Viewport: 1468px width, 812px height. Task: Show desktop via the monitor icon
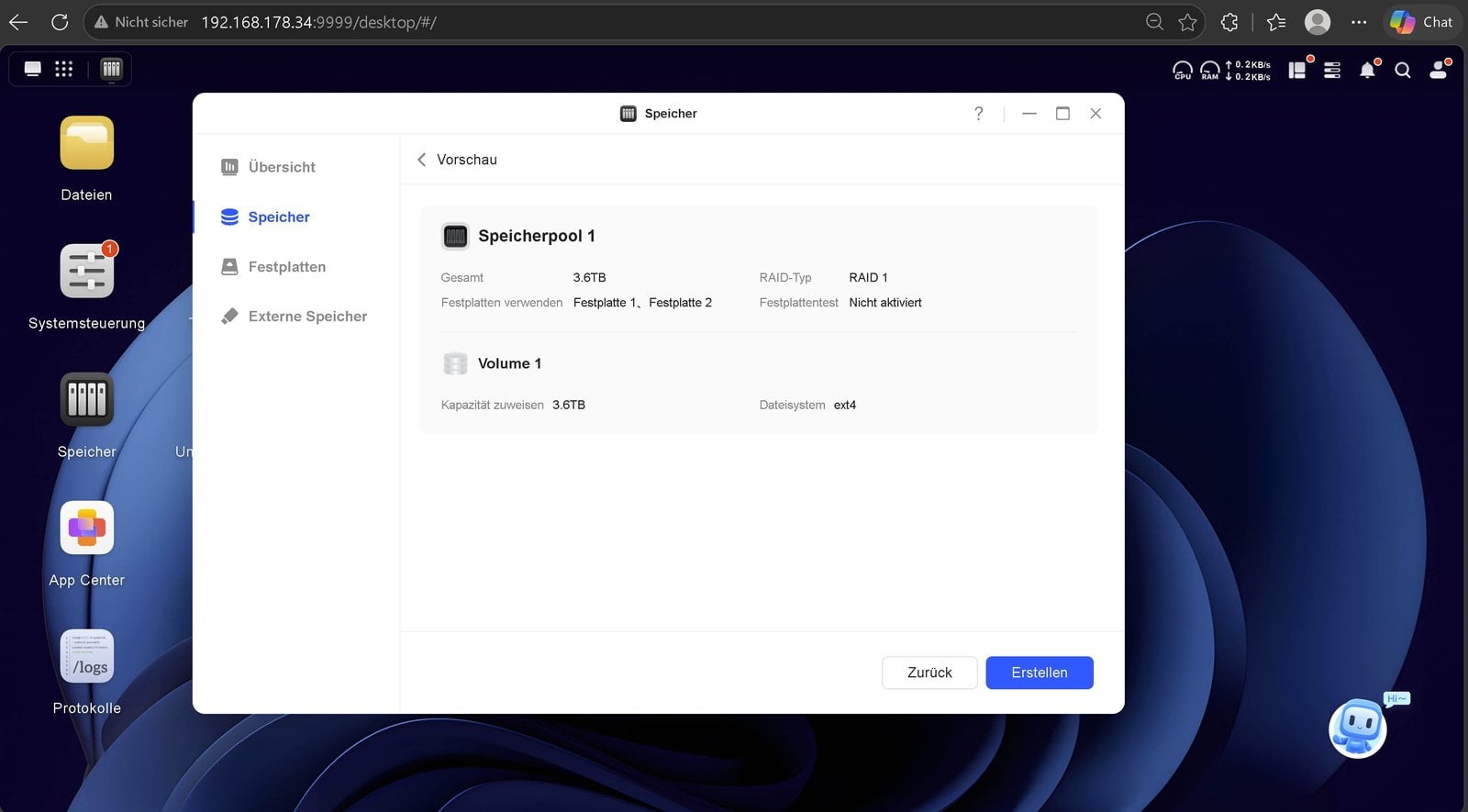click(x=33, y=69)
